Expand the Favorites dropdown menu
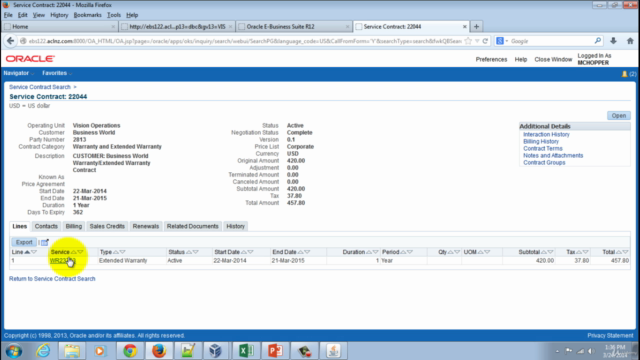 57,73
